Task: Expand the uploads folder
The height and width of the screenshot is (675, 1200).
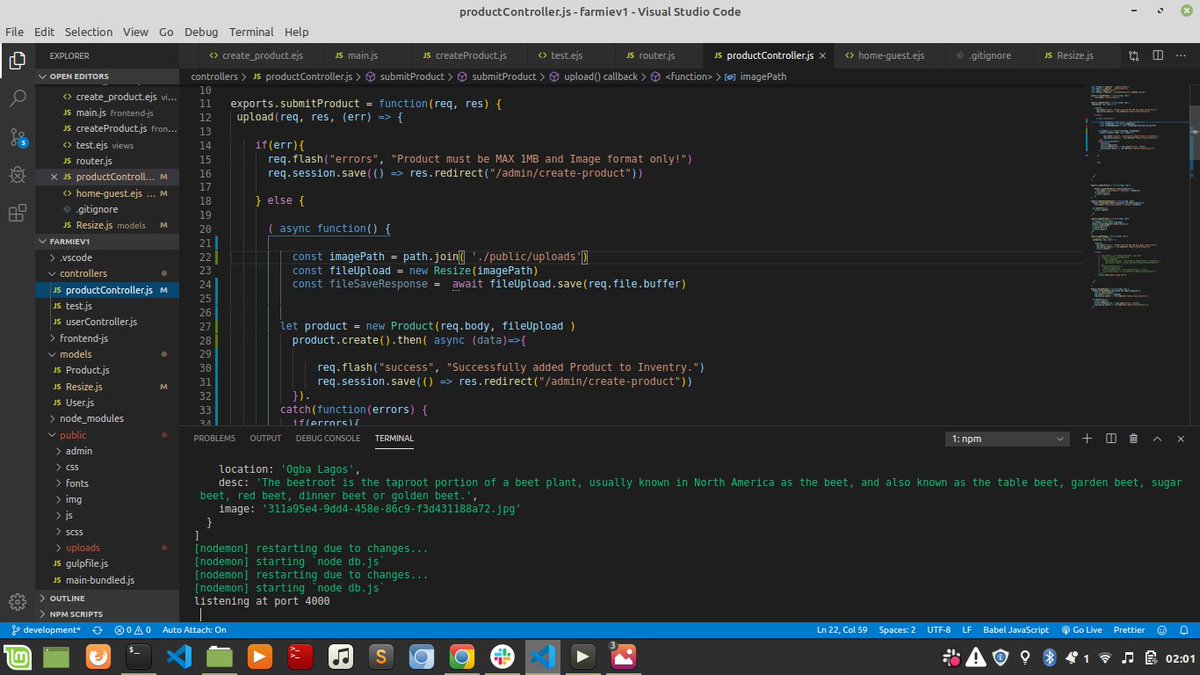Action: coord(83,547)
